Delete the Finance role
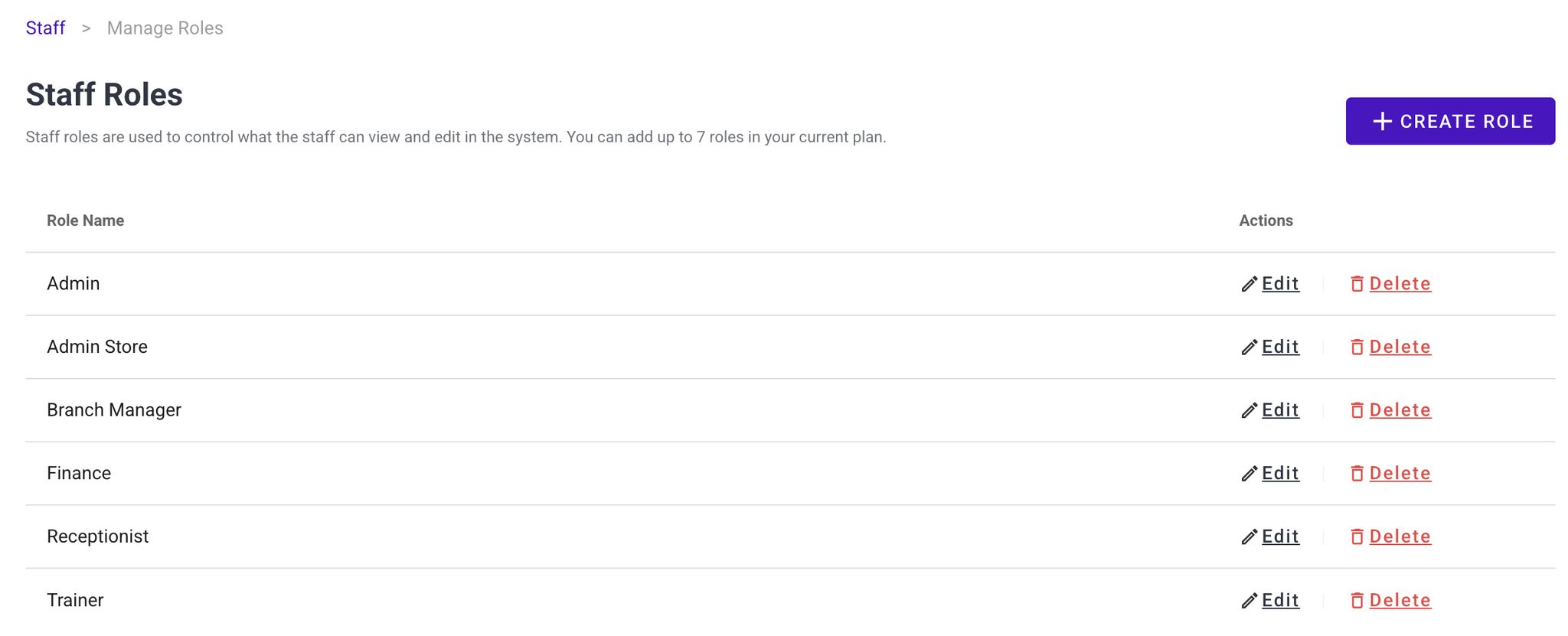Image resolution: width=1568 pixels, height=636 pixels. pos(1400,473)
